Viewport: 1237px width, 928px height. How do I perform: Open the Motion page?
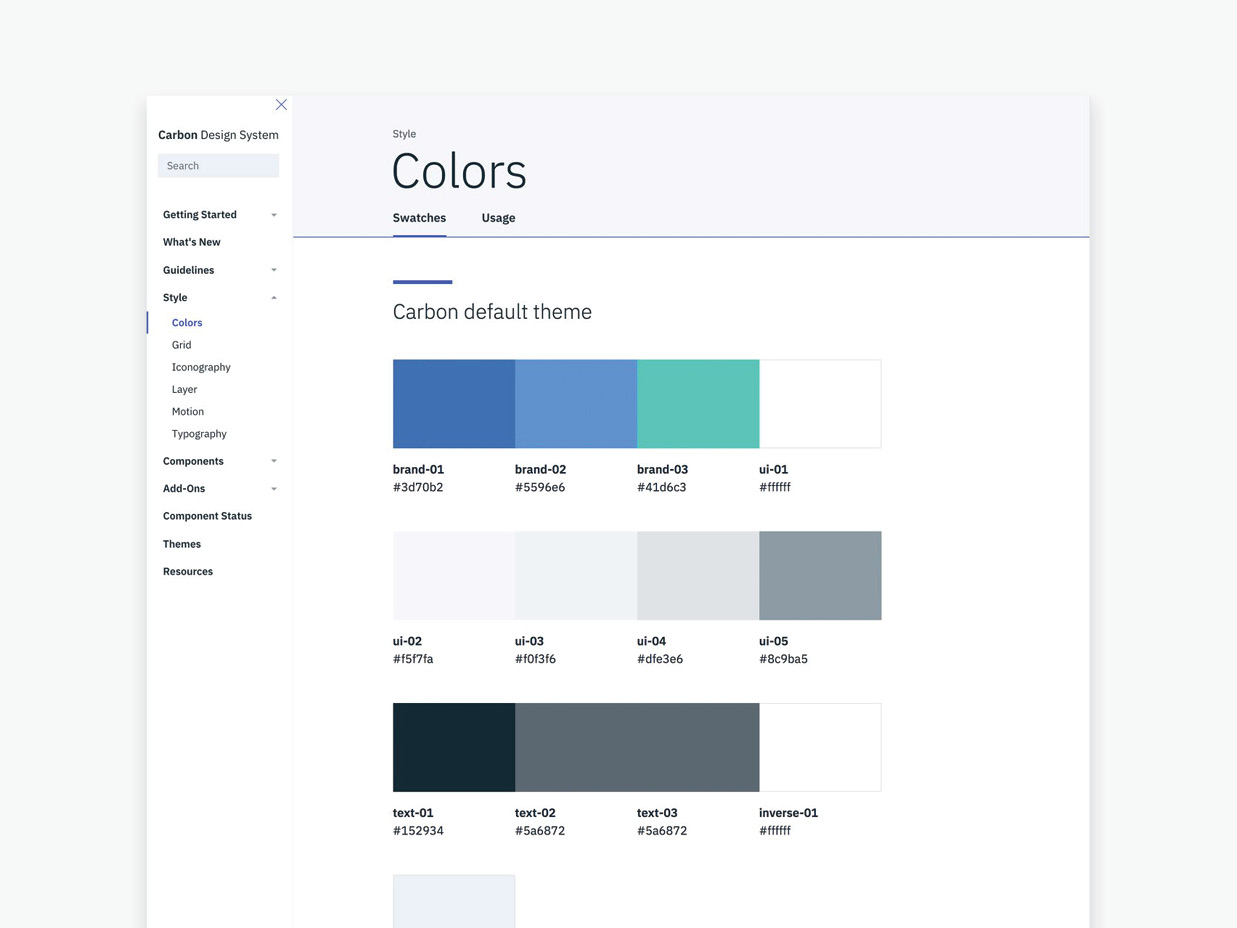point(188,411)
